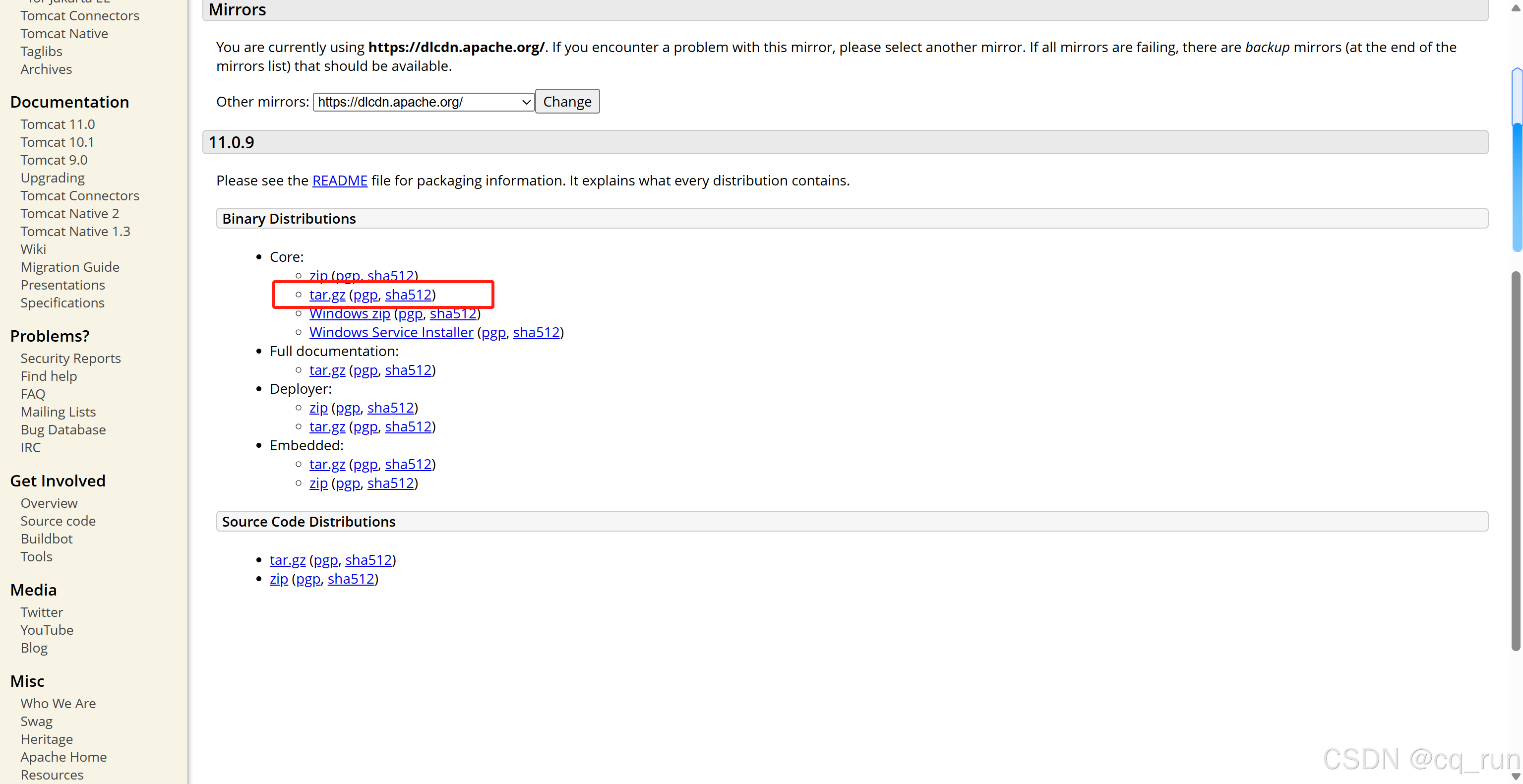Open the Wiki link

tap(33, 249)
